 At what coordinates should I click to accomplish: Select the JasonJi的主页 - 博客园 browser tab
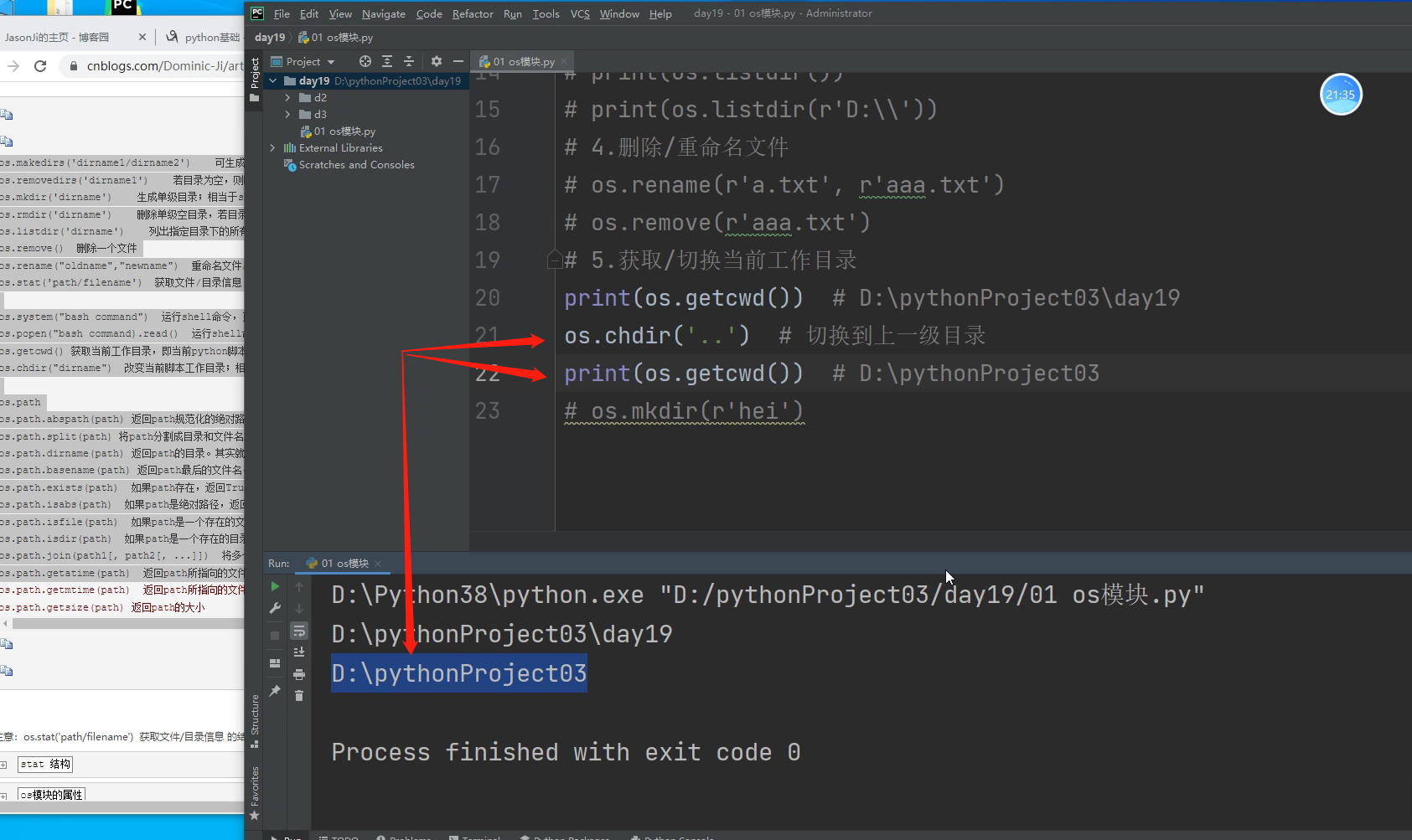[57, 38]
